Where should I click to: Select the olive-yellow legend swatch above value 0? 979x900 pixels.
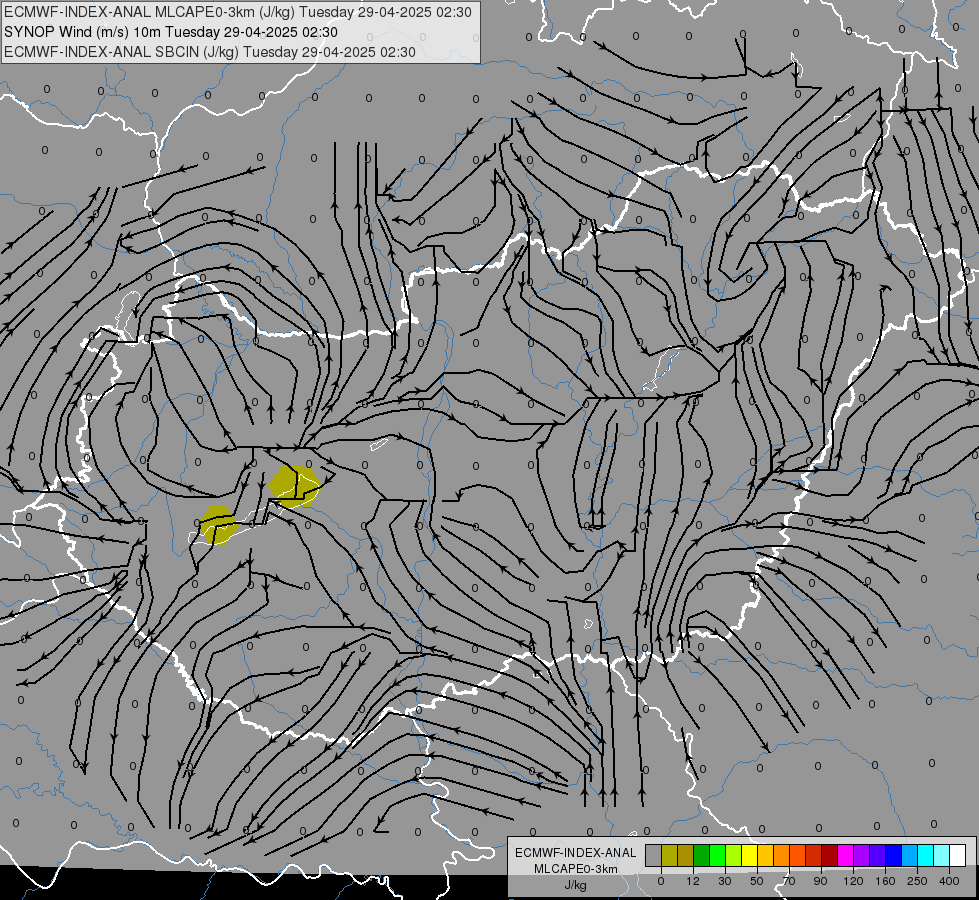(x=669, y=855)
